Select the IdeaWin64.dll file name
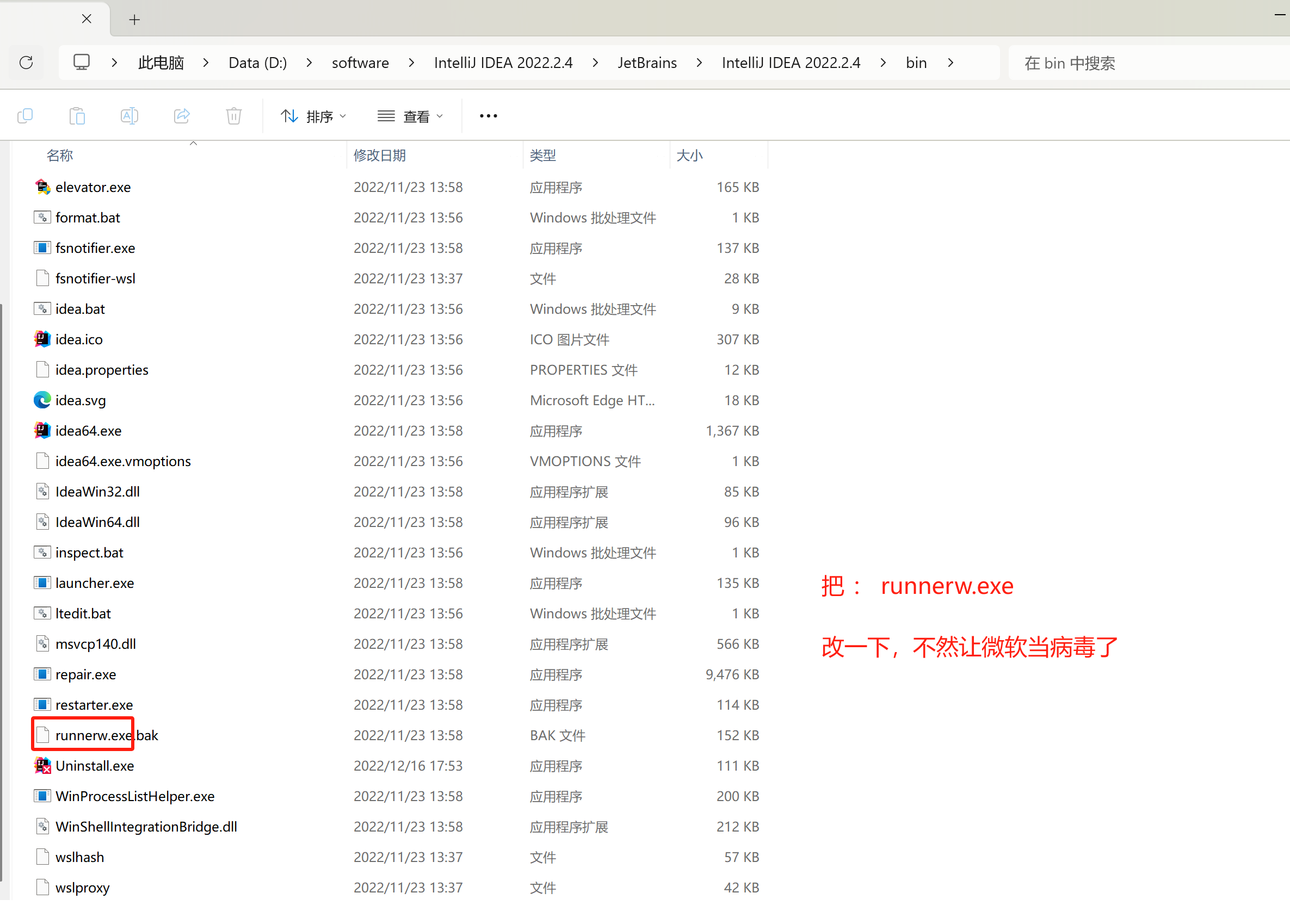 (98, 522)
